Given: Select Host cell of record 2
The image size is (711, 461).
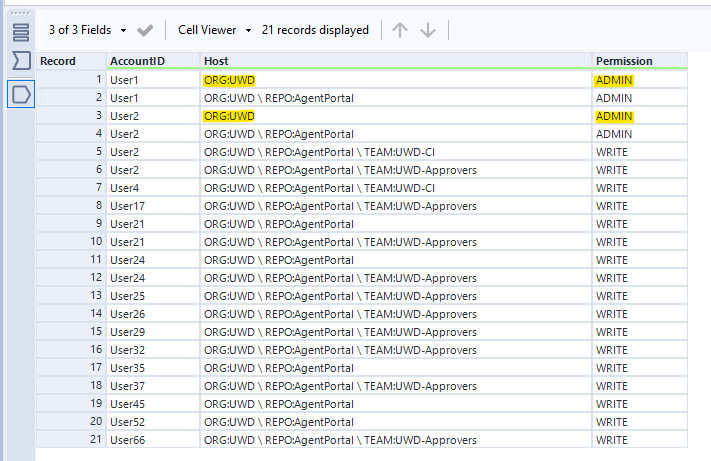Looking at the screenshot, I should [x=396, y=98].
